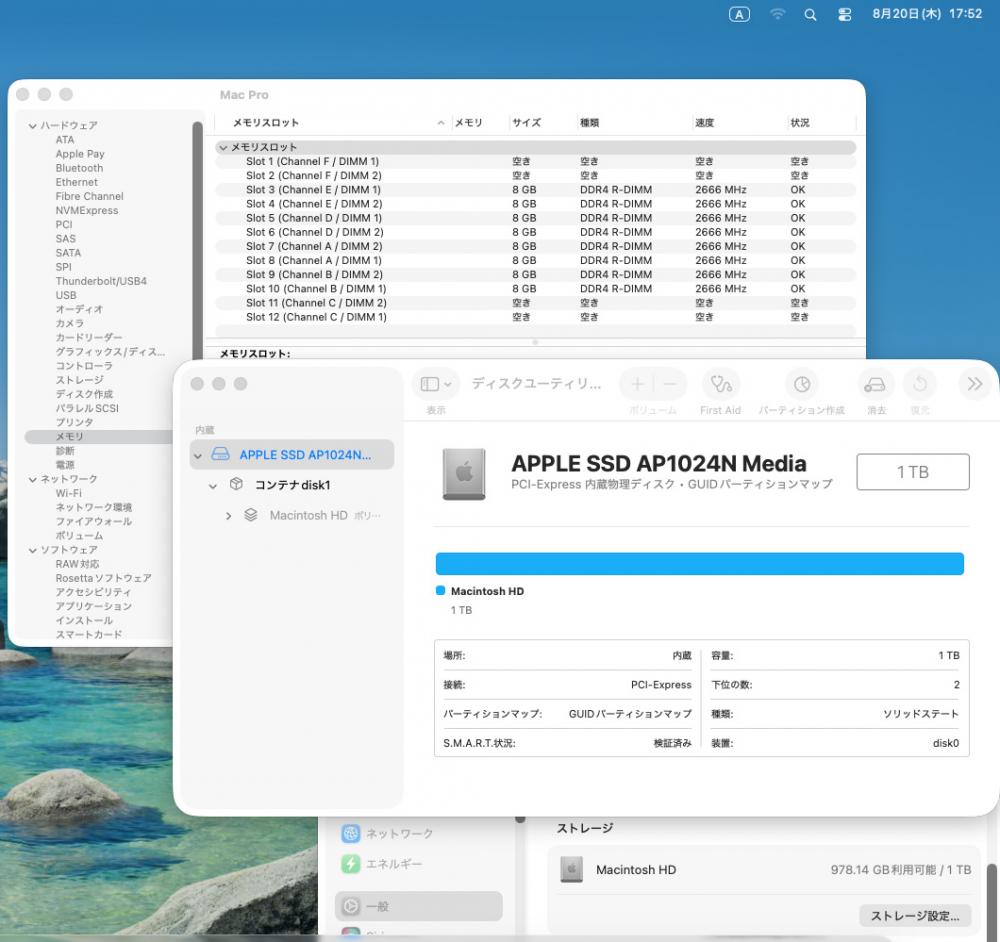Open Control Center in menu bar
Screen dimensions: 1000x942
click(844, 15)
